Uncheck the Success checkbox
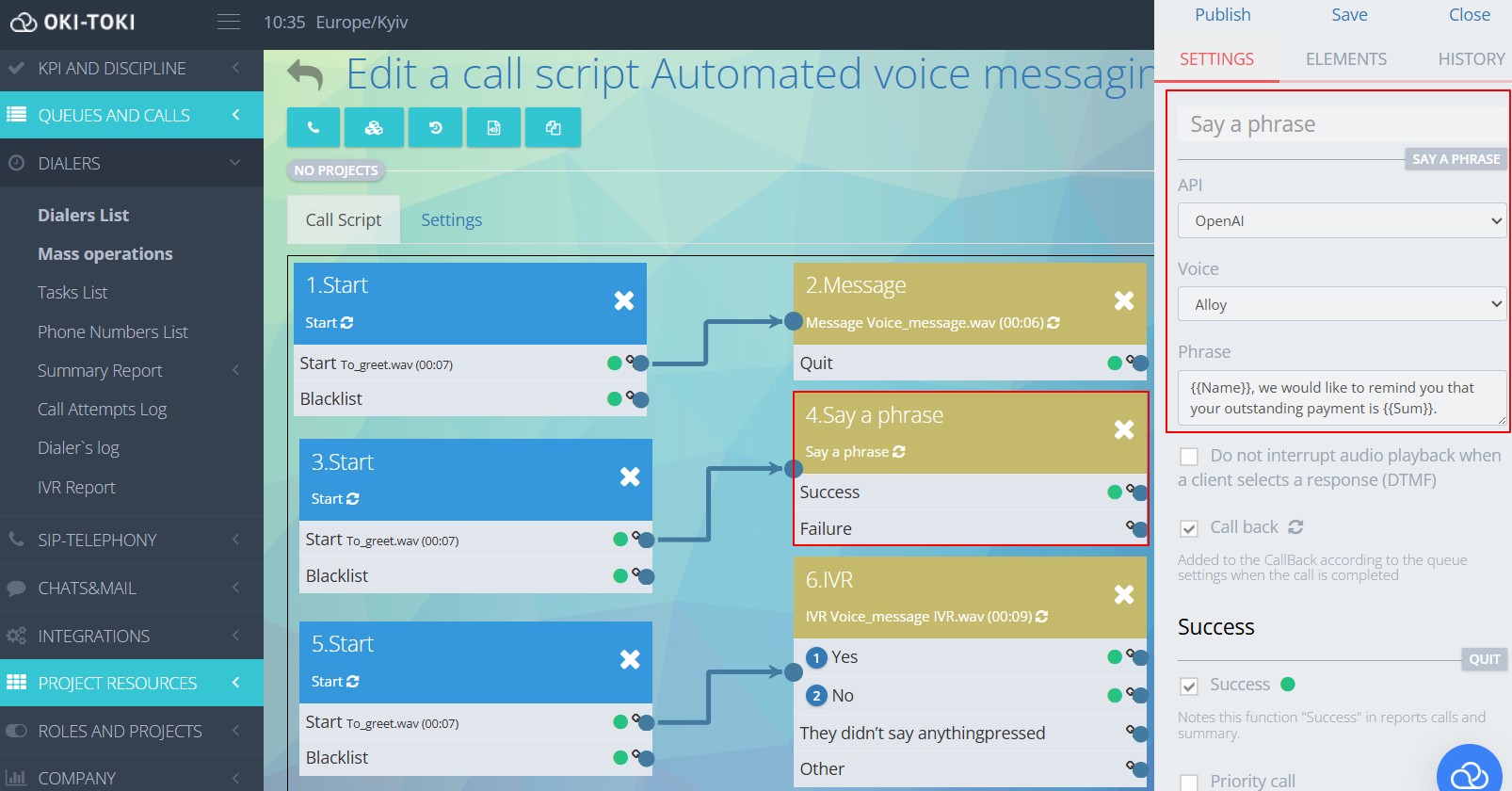Image resolution: width=1512 pixels, height=791 pixels. (x=1189, y=686)
